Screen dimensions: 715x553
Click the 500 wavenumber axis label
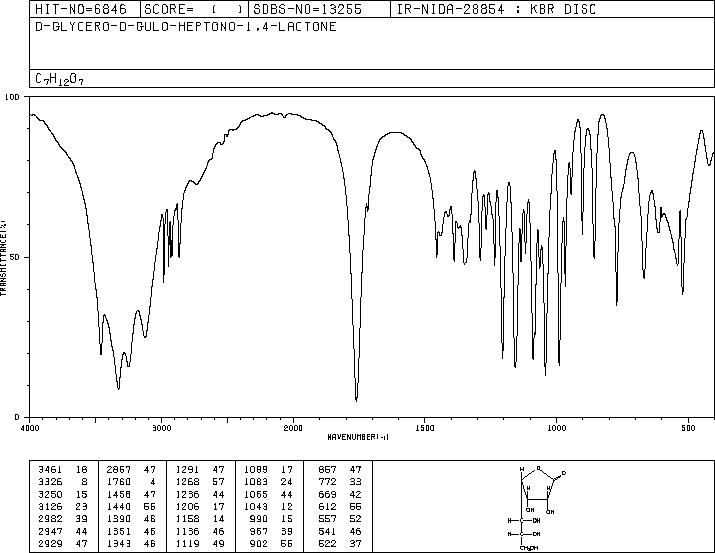click(689, 428)
